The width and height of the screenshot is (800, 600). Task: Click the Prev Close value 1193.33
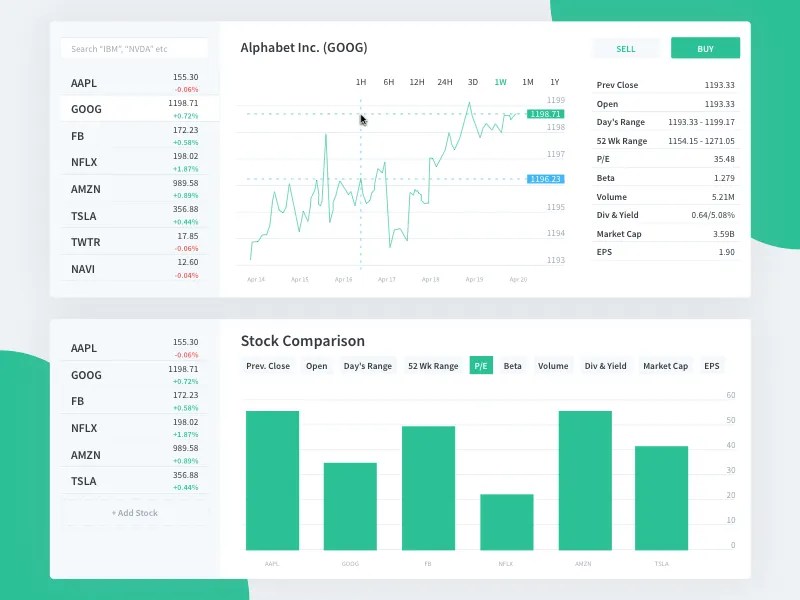(x=719, y=85)
